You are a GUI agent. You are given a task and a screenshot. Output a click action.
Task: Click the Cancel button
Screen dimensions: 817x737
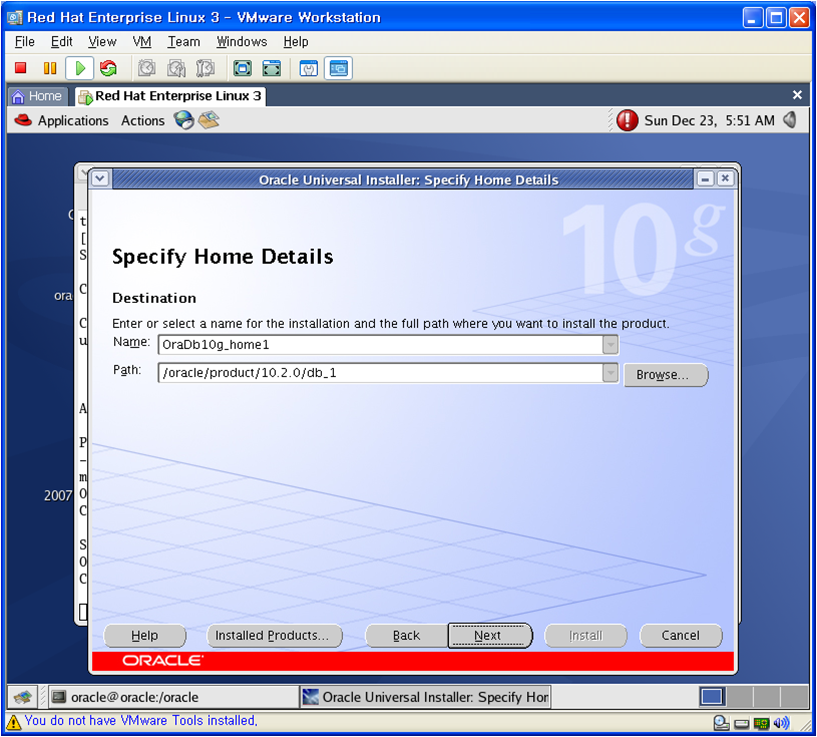tap(680, 635)
